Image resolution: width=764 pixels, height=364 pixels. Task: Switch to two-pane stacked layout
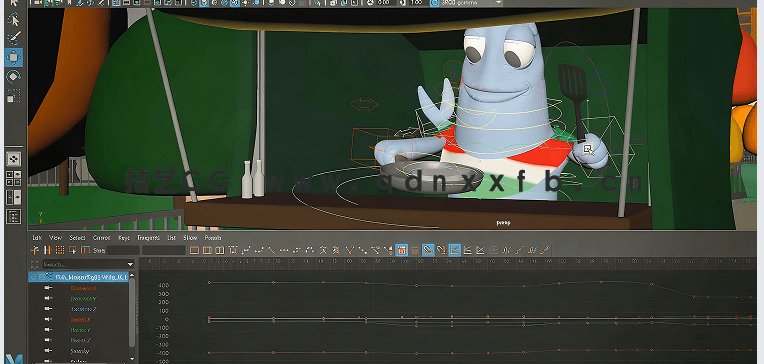tap(14, 197)
